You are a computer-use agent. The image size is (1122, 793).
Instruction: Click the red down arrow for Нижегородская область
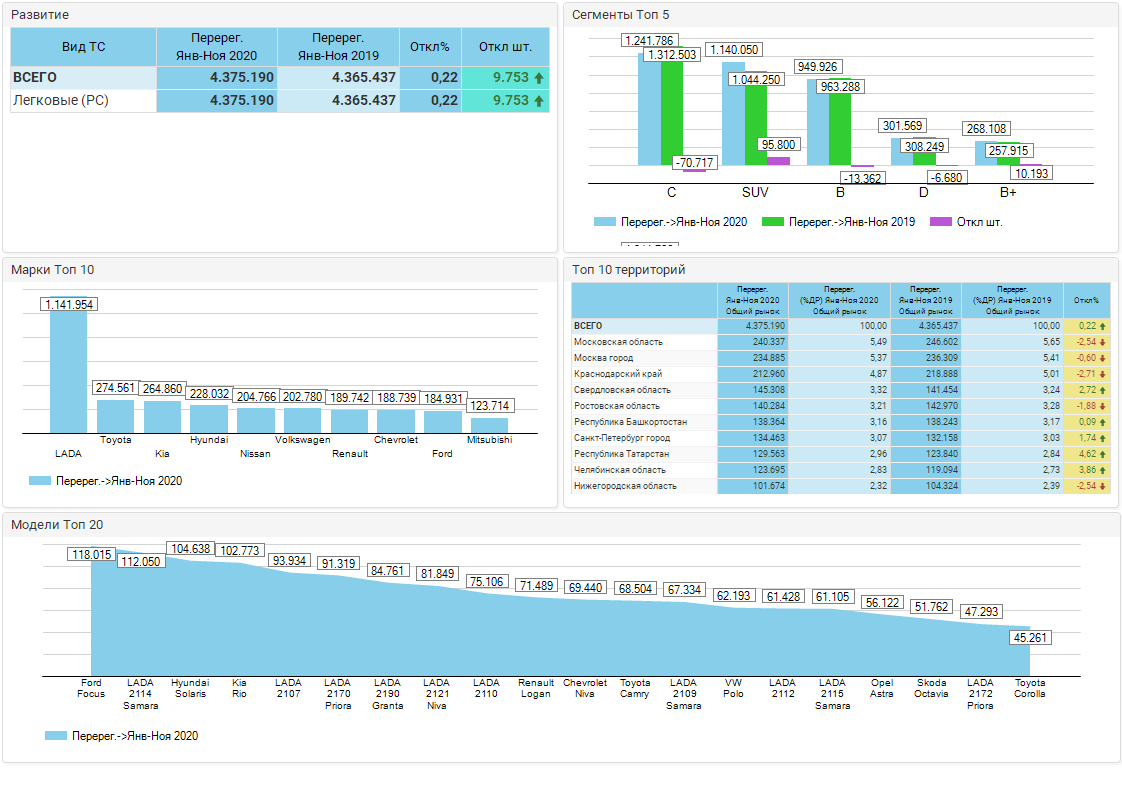point(1103,486)
